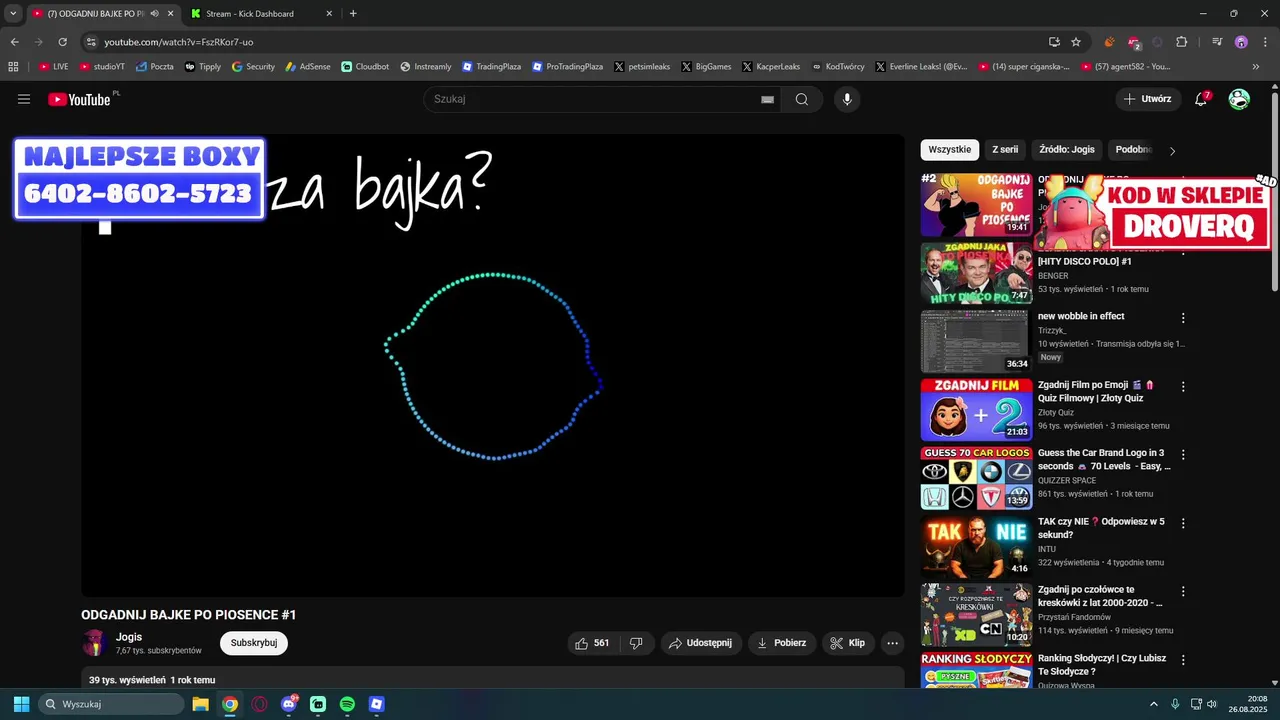The image size is (1280, 720).
Task: Click the Pobierz download button
Action: 782,643
